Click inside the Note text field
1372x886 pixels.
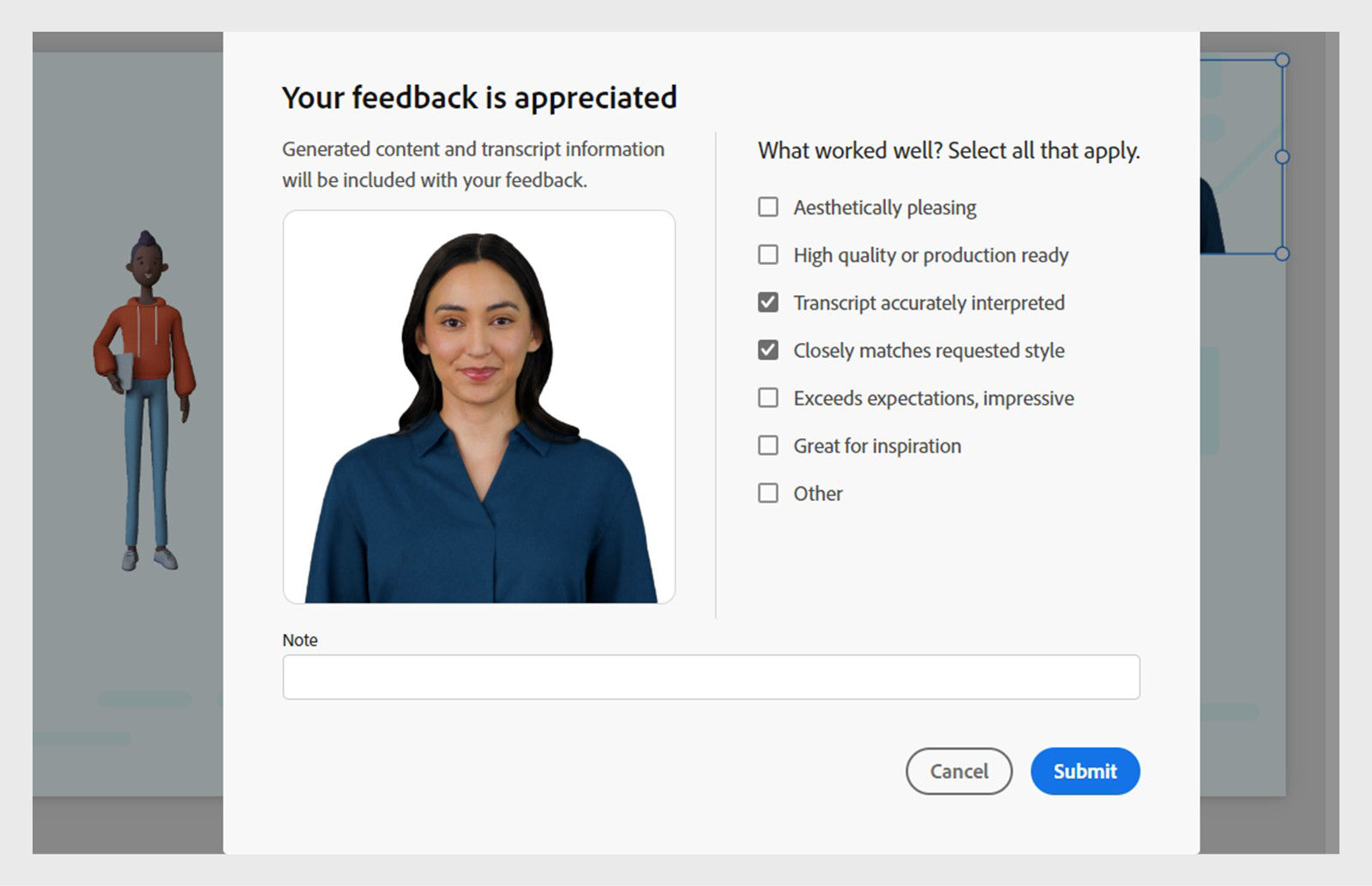click(x=710, y=677)
